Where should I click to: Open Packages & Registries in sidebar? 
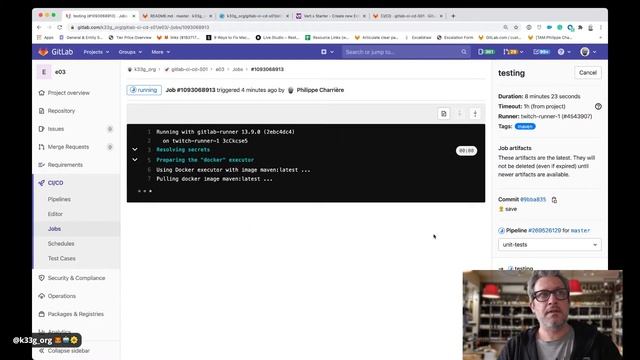click(x=75, y=314)
